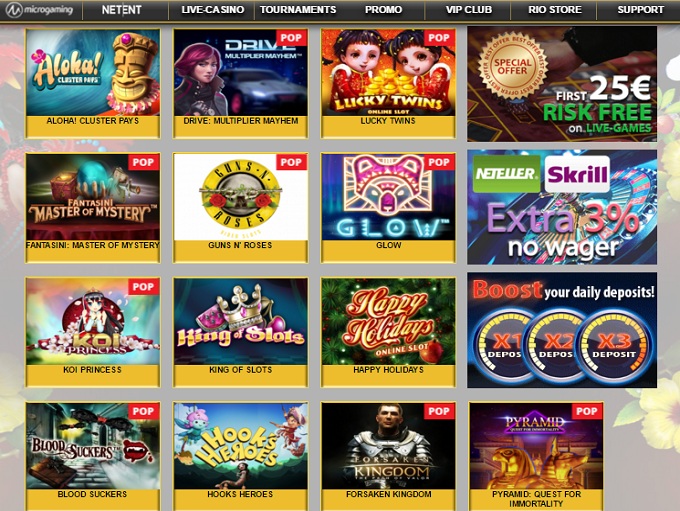Open the Microgaming logo tab
This screenshot has width=680, height=511.
click(40, 10)
